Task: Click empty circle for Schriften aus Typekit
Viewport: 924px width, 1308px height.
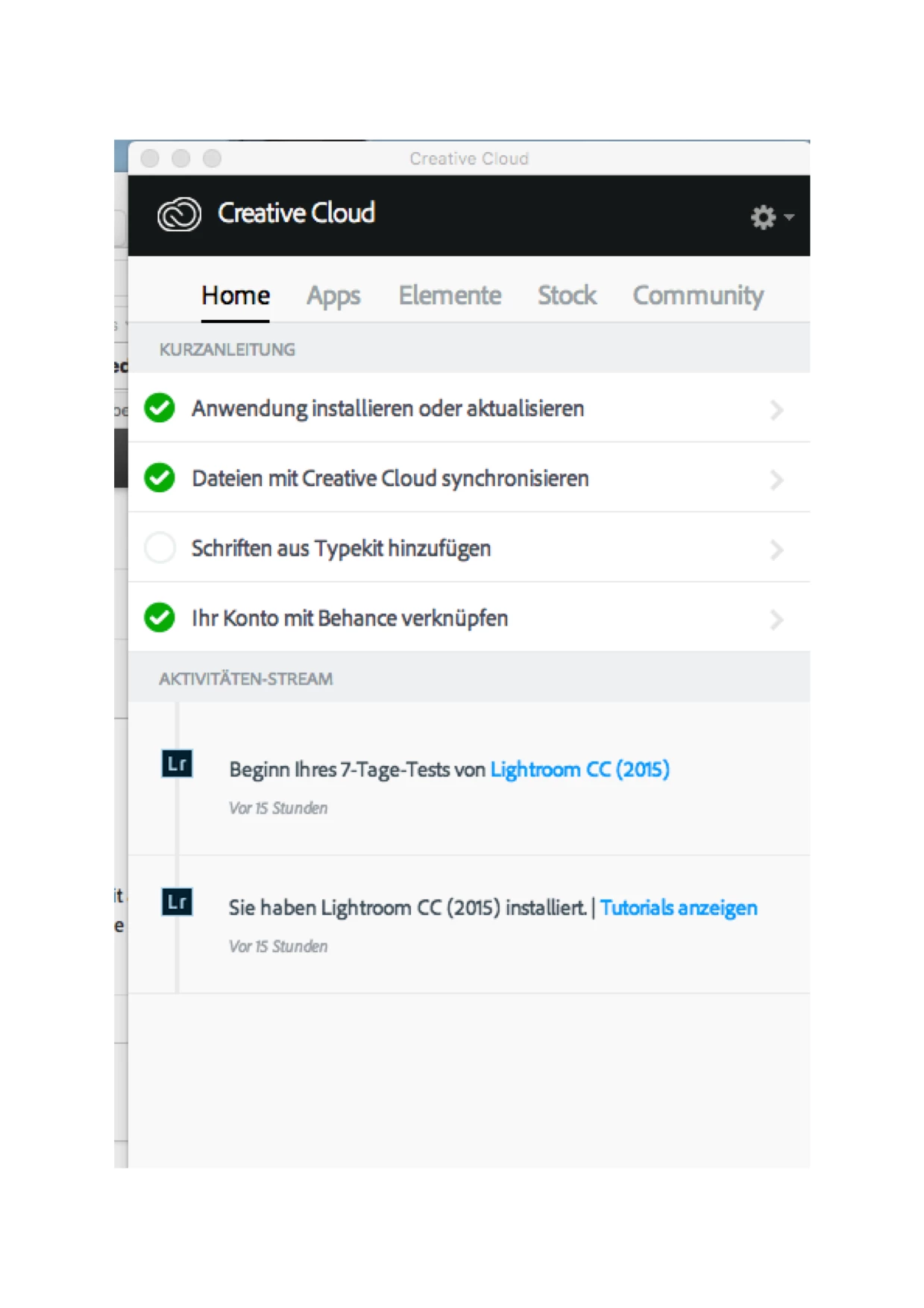Action: [x=160, y=548]
